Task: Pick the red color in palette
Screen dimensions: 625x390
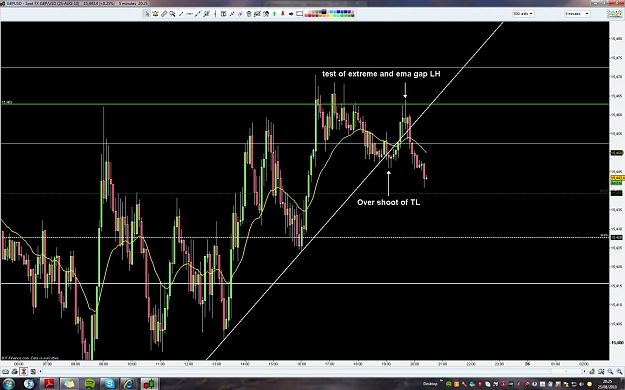Action: pos(309,16)
